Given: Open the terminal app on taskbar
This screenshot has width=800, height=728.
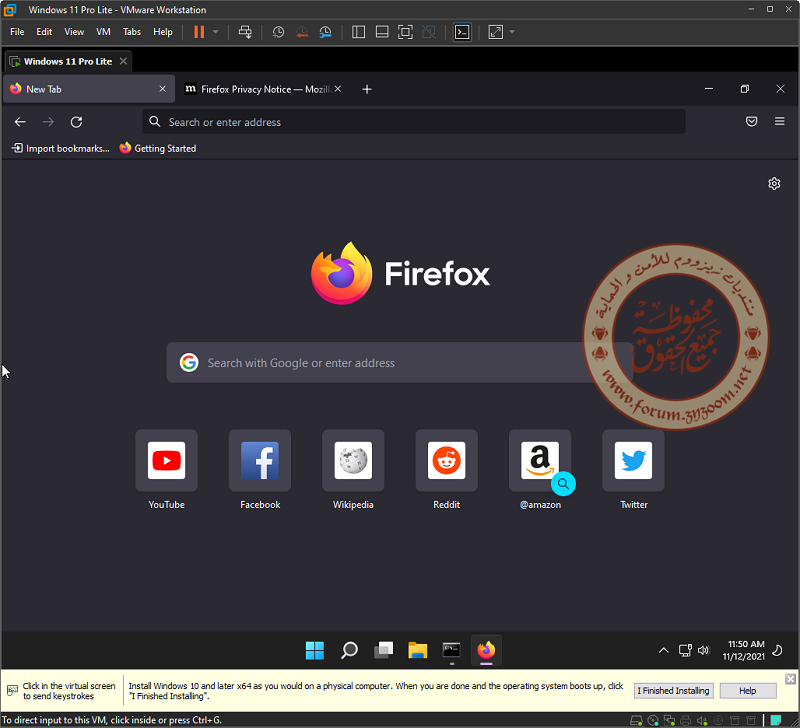Looking at the screenshot, I should pos(452,650).
